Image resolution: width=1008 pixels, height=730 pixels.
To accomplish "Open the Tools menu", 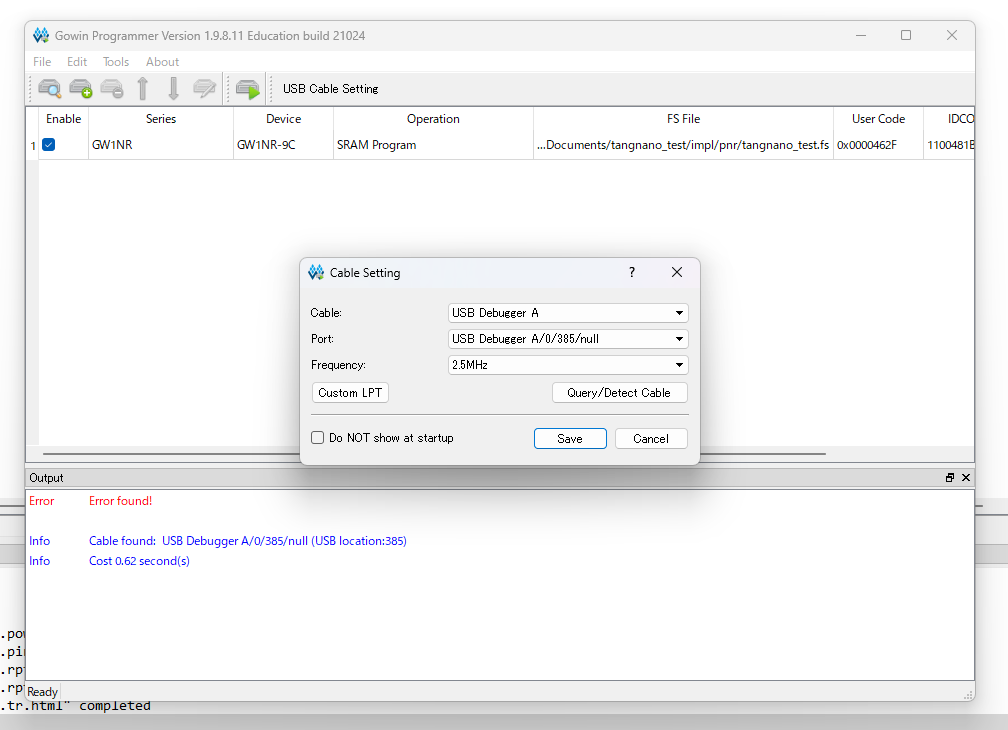I will click(x=116, y=62).
